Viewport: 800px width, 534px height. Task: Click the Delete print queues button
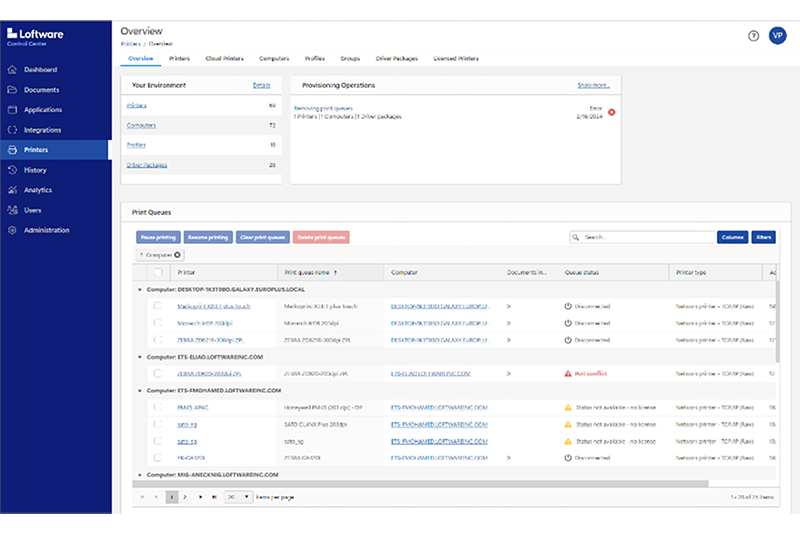(321, 237)
